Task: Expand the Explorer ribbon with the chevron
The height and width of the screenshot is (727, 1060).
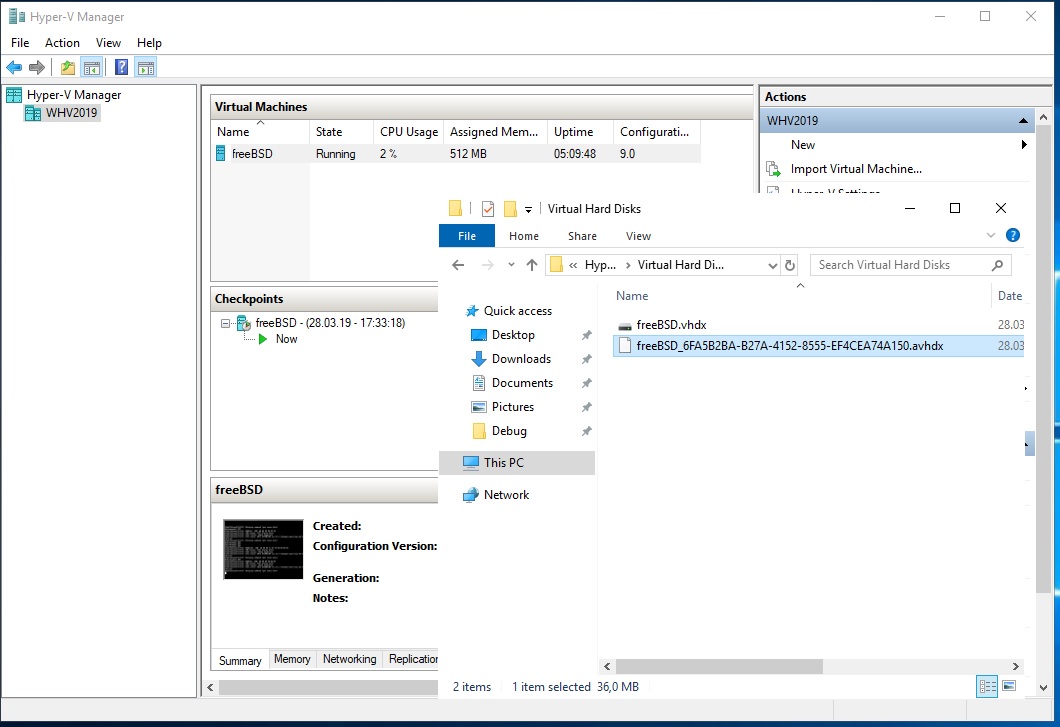Action: coord(990,235)
